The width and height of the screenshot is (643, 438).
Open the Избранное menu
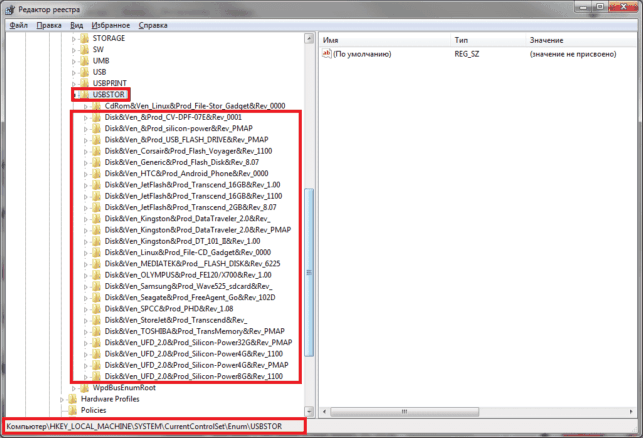(110, 25)
